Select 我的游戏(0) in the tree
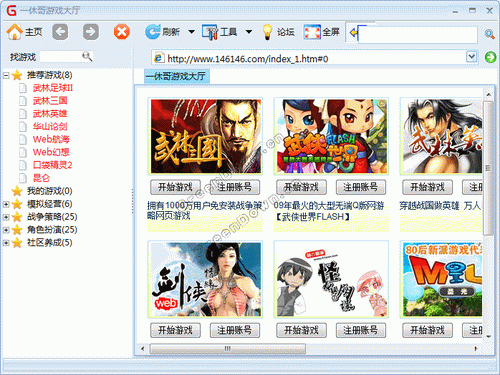 49,191
